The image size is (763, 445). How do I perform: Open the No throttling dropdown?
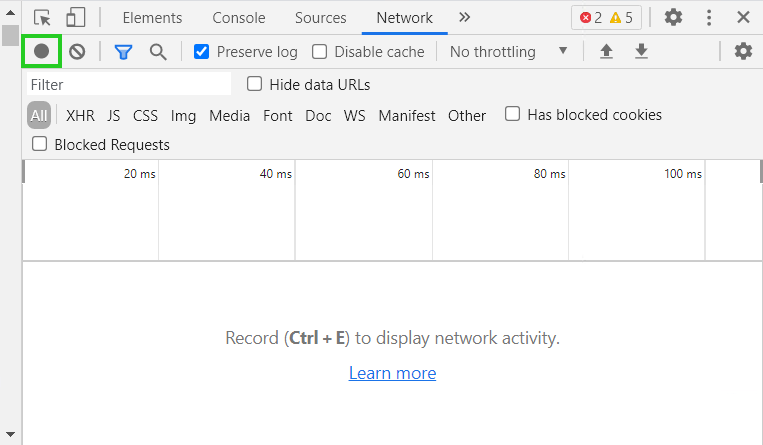click(508, 51)
